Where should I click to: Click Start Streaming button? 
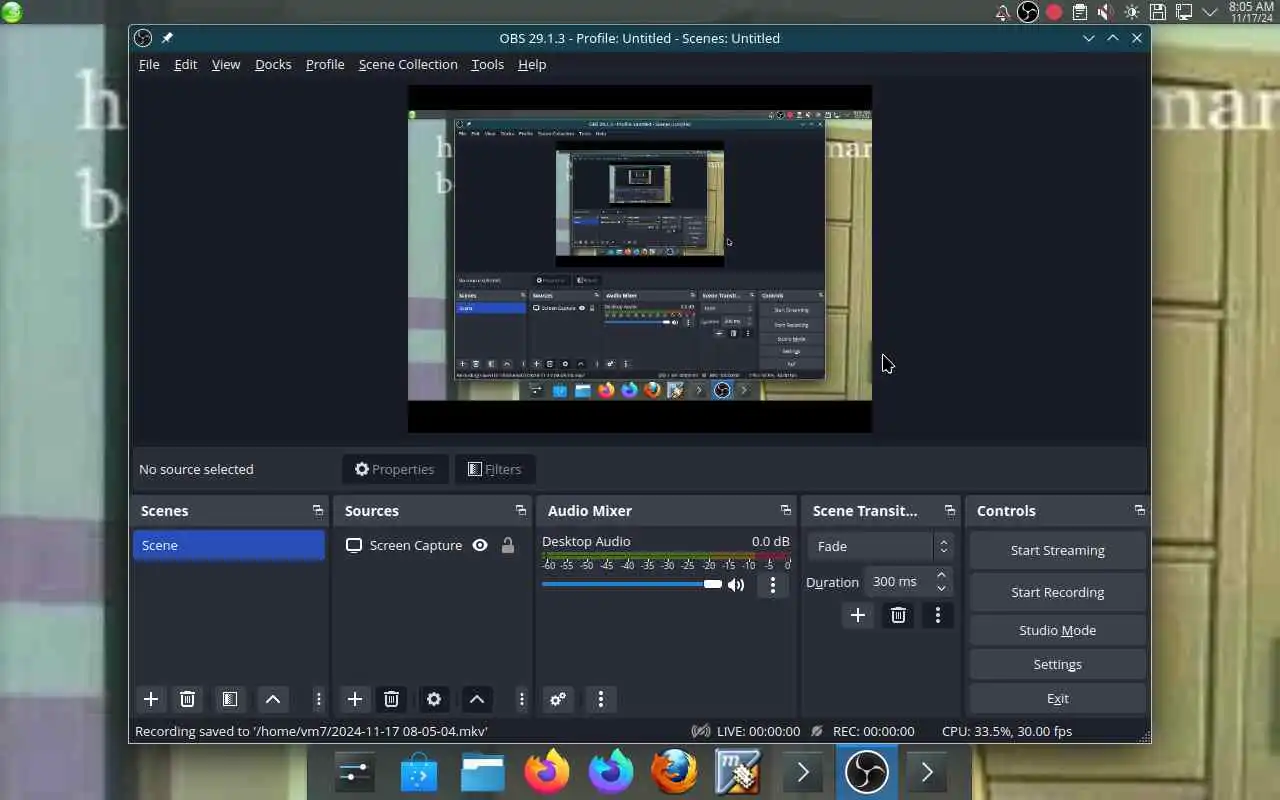pos(1057,550)
